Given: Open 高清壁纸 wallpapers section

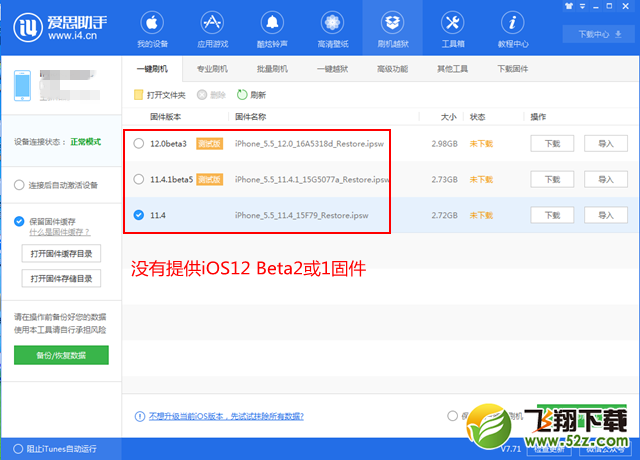Looking at the screenshot, I should [x=333, y=29].
